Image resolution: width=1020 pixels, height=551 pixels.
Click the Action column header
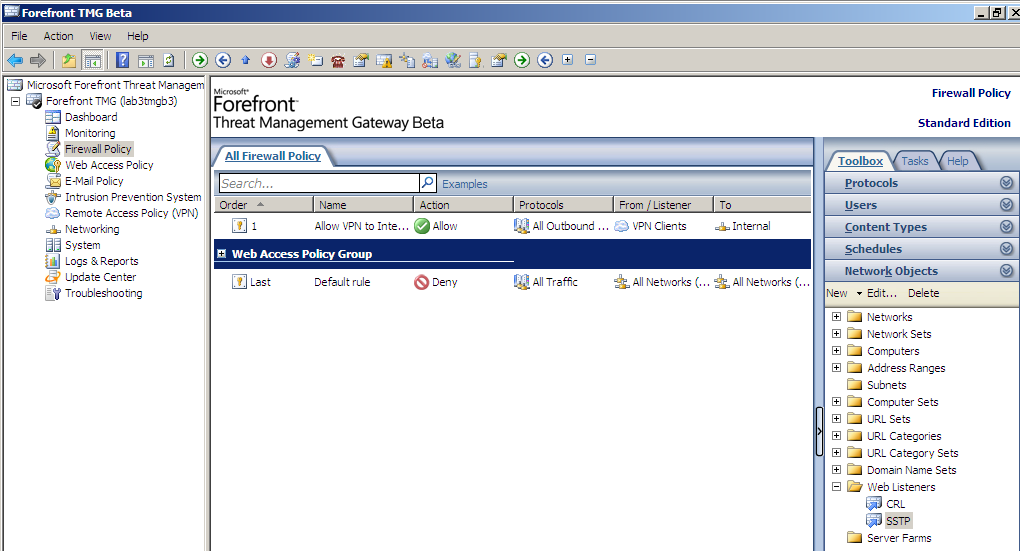[x=463, y=205]
